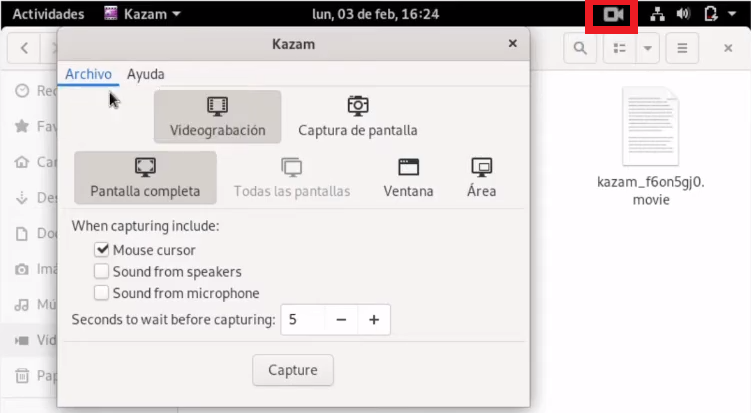Close the Kazam window
The height and width of the screenshot is (413, 751).
(512, 44)
